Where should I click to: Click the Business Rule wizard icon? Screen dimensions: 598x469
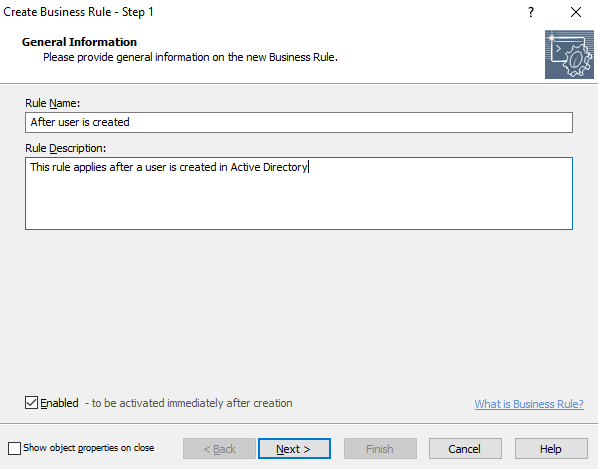(x=569, y=55)
